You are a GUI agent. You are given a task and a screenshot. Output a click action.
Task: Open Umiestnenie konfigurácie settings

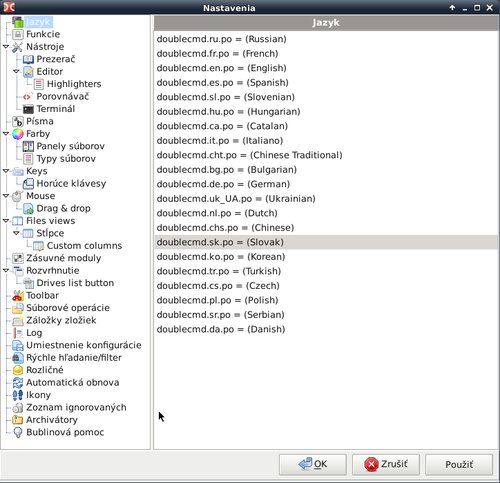[x=84, y=345]
